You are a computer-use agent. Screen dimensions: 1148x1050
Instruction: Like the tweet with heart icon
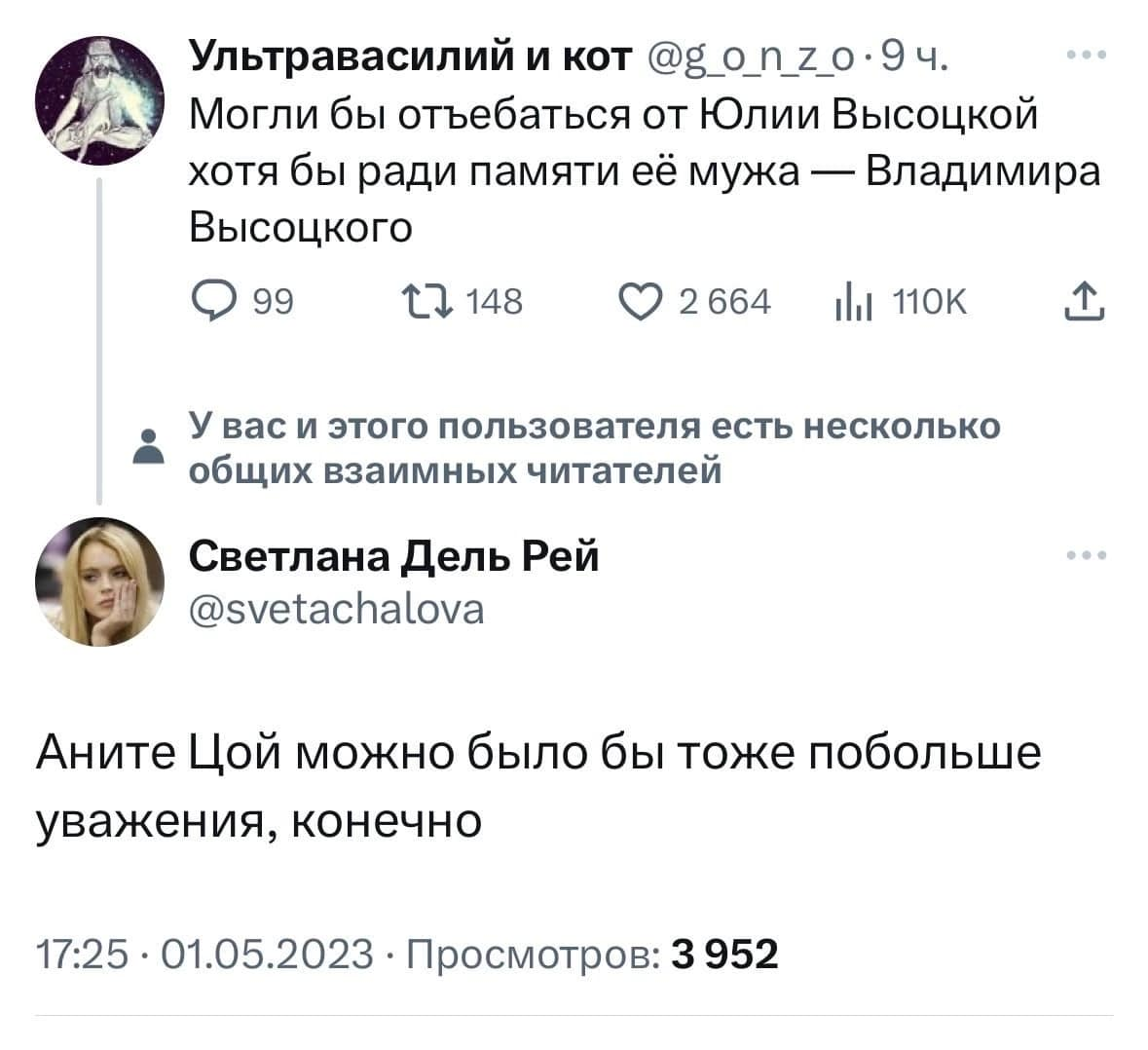click(647, 303)
